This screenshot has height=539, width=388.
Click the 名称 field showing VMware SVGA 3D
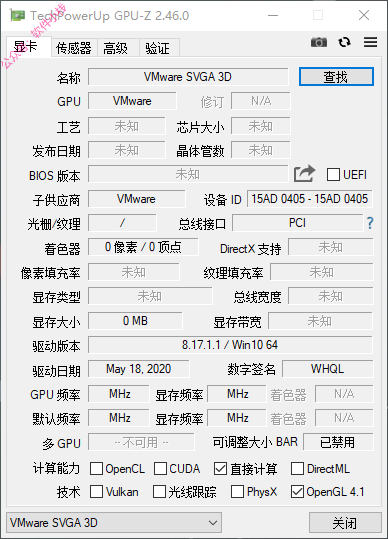pos(188,77)
